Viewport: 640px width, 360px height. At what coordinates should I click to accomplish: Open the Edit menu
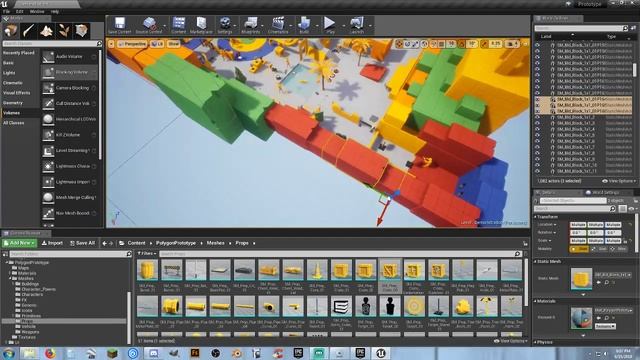(x=20, y=11)
